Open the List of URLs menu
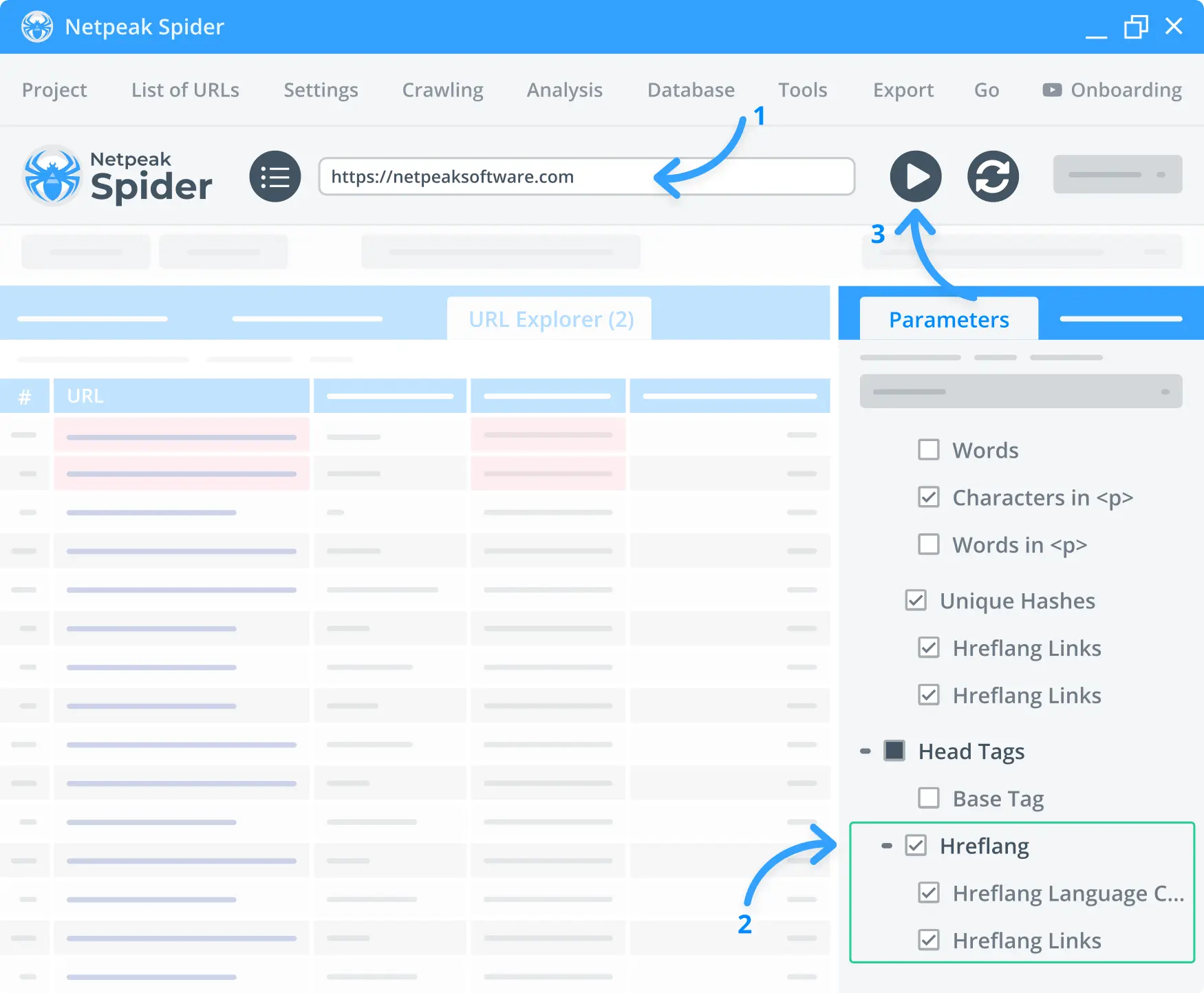Image resolution: width=1204 pixels, height=993 pixels. click(x=185, y=90)
